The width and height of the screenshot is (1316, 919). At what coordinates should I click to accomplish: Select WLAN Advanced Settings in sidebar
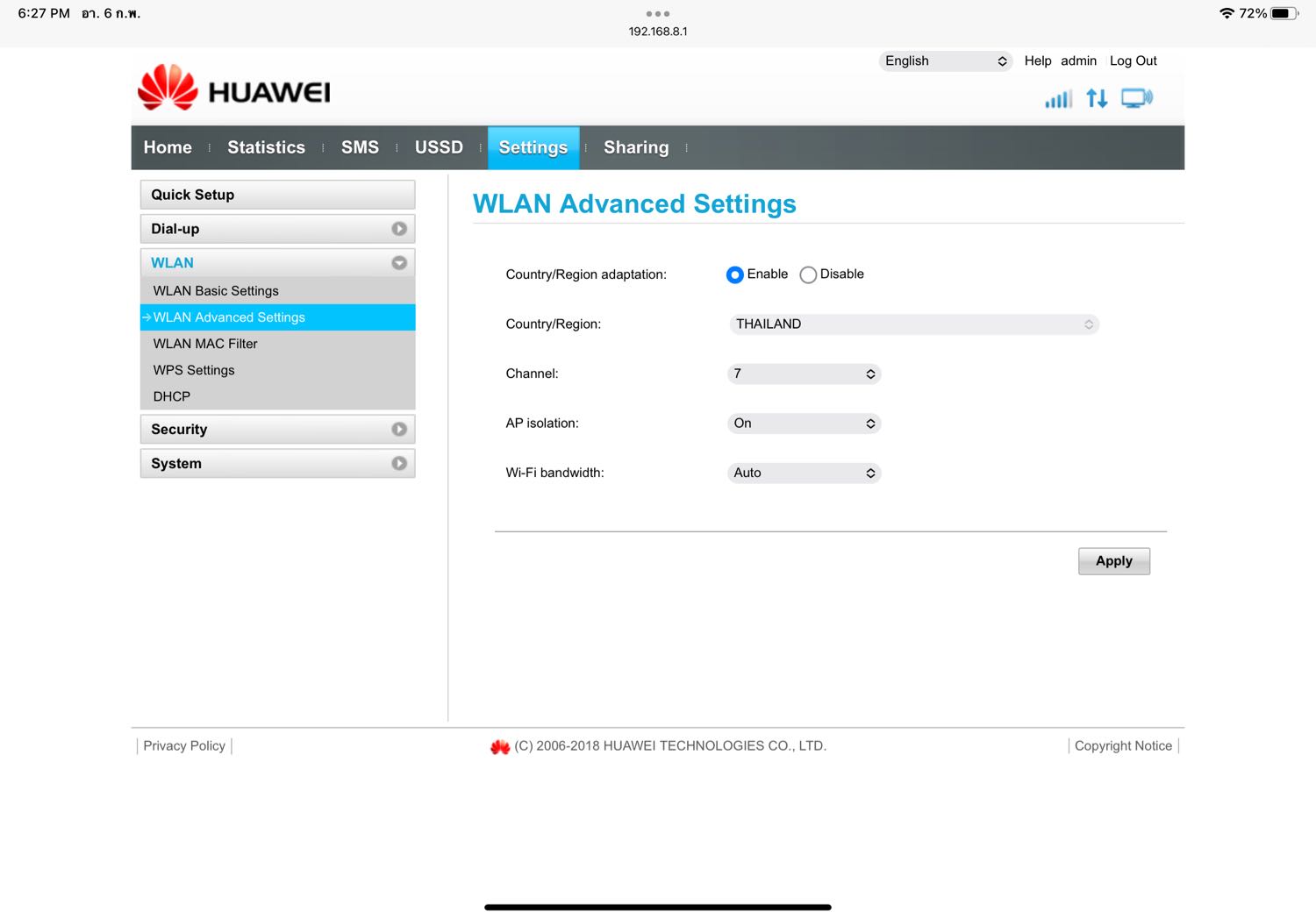point(277,317)
